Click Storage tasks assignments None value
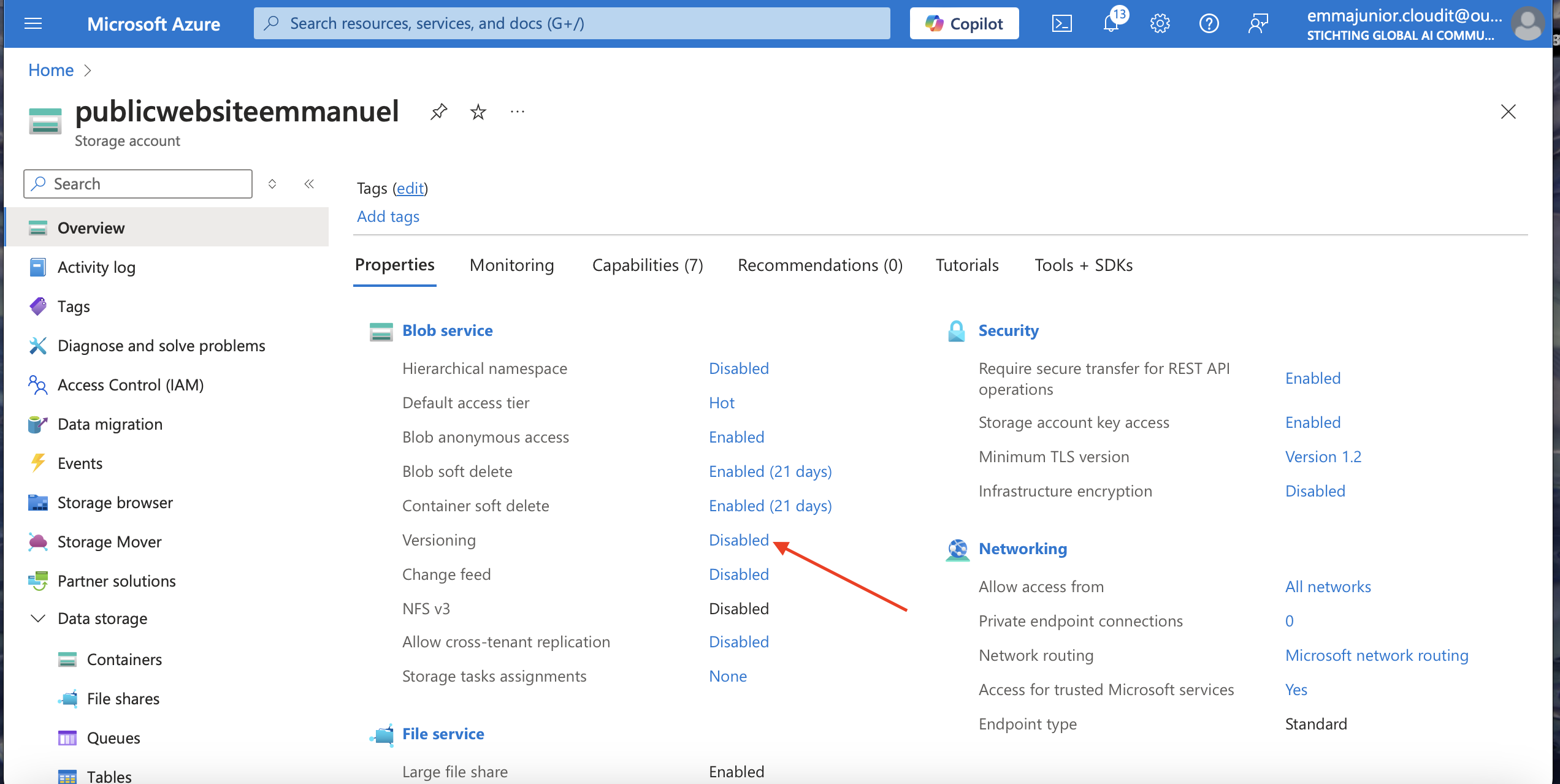Image resolution: width=1560 pixels, height=784 pixels. point(728,676)
